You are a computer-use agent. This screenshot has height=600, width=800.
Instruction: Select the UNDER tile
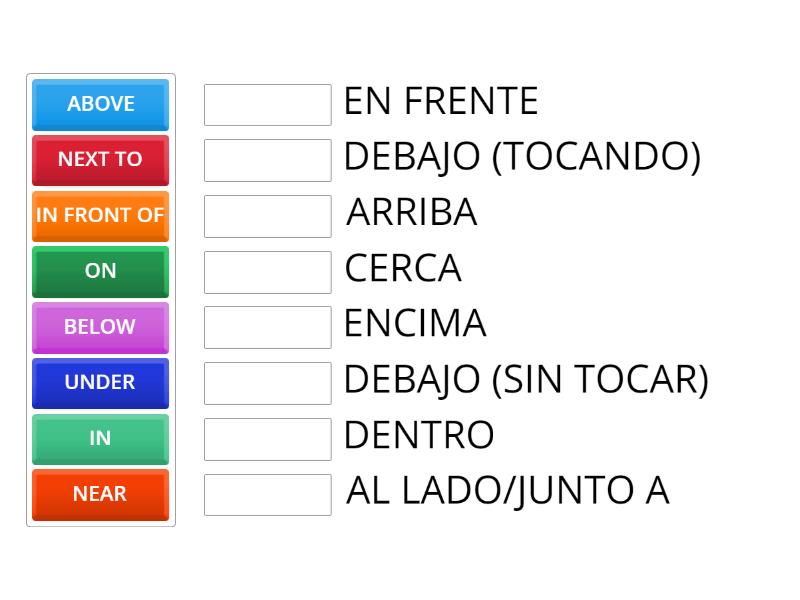[100, 383]
